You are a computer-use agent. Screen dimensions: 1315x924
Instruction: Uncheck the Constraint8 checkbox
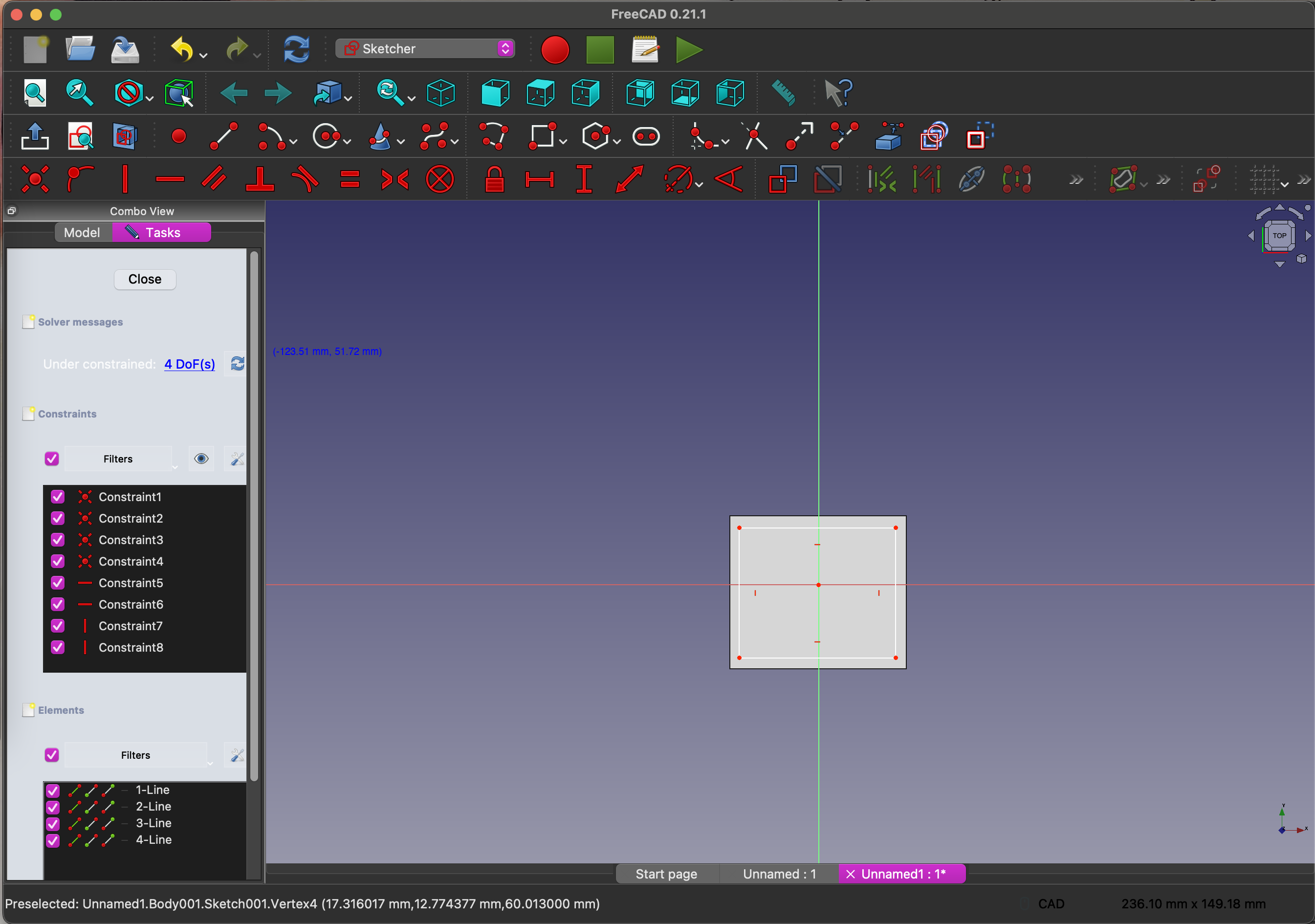[58, 647]
